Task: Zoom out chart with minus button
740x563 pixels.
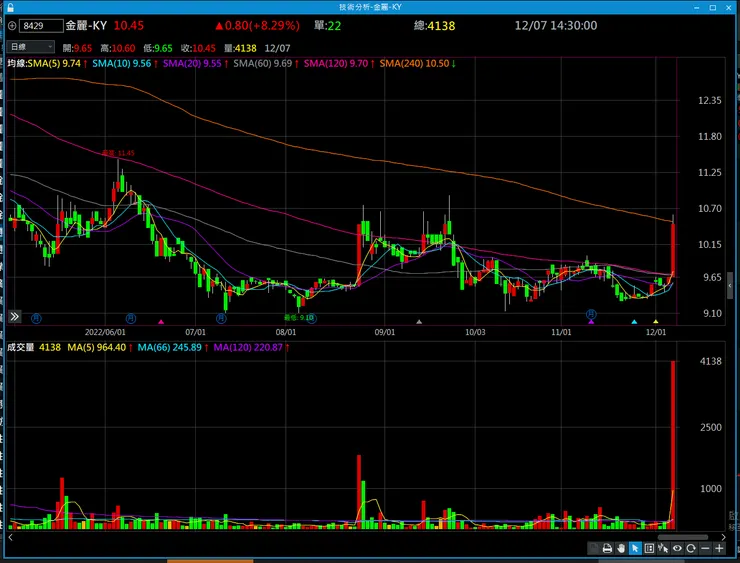Action: 705,548
